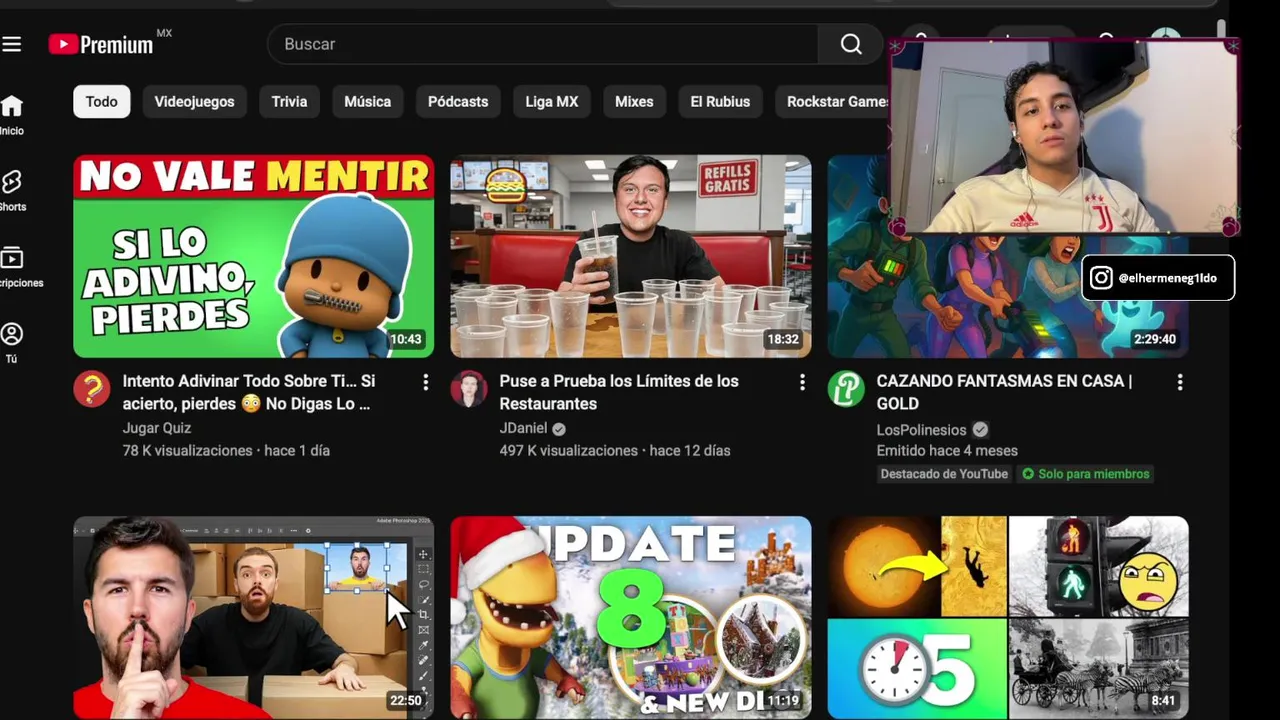Screen dimensions: 1280x720
Task: Open the Intento Adivinar Todo video title
Action: click(x=248, y=392)
